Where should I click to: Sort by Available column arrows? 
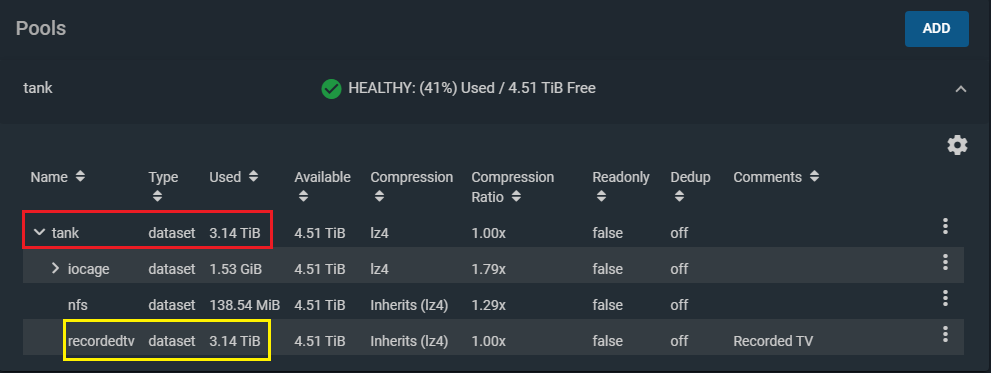point(303,197)
